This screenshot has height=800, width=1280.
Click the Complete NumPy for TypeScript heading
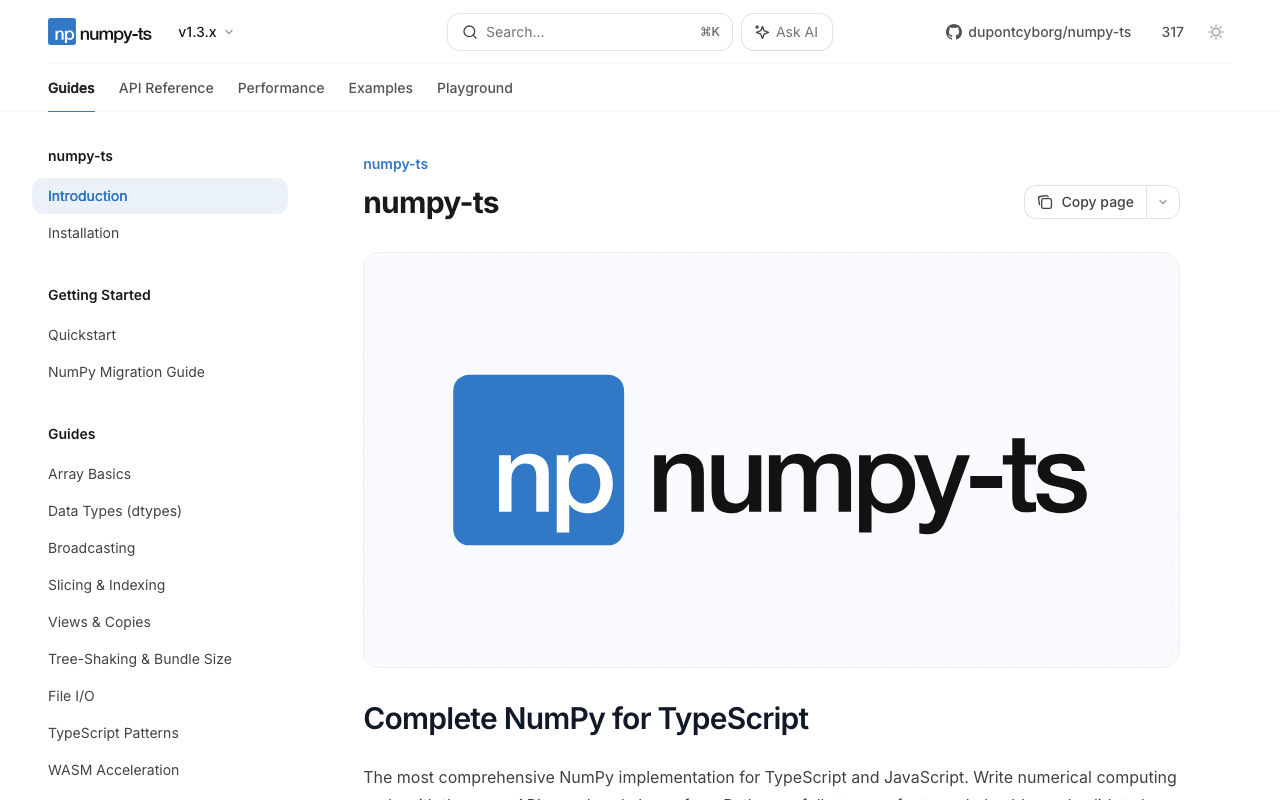point(586,718)
